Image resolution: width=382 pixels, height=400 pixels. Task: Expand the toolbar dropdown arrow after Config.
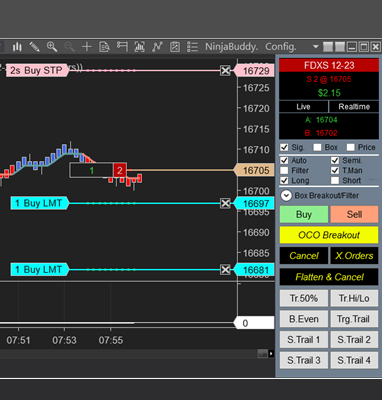tap(315, 47)
